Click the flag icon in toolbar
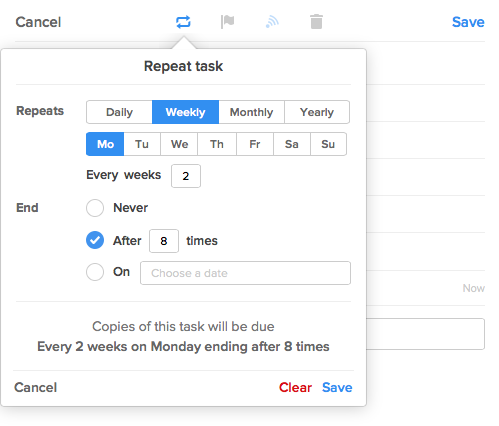Viewport: 499px width, 426px height. pos(228,22)
